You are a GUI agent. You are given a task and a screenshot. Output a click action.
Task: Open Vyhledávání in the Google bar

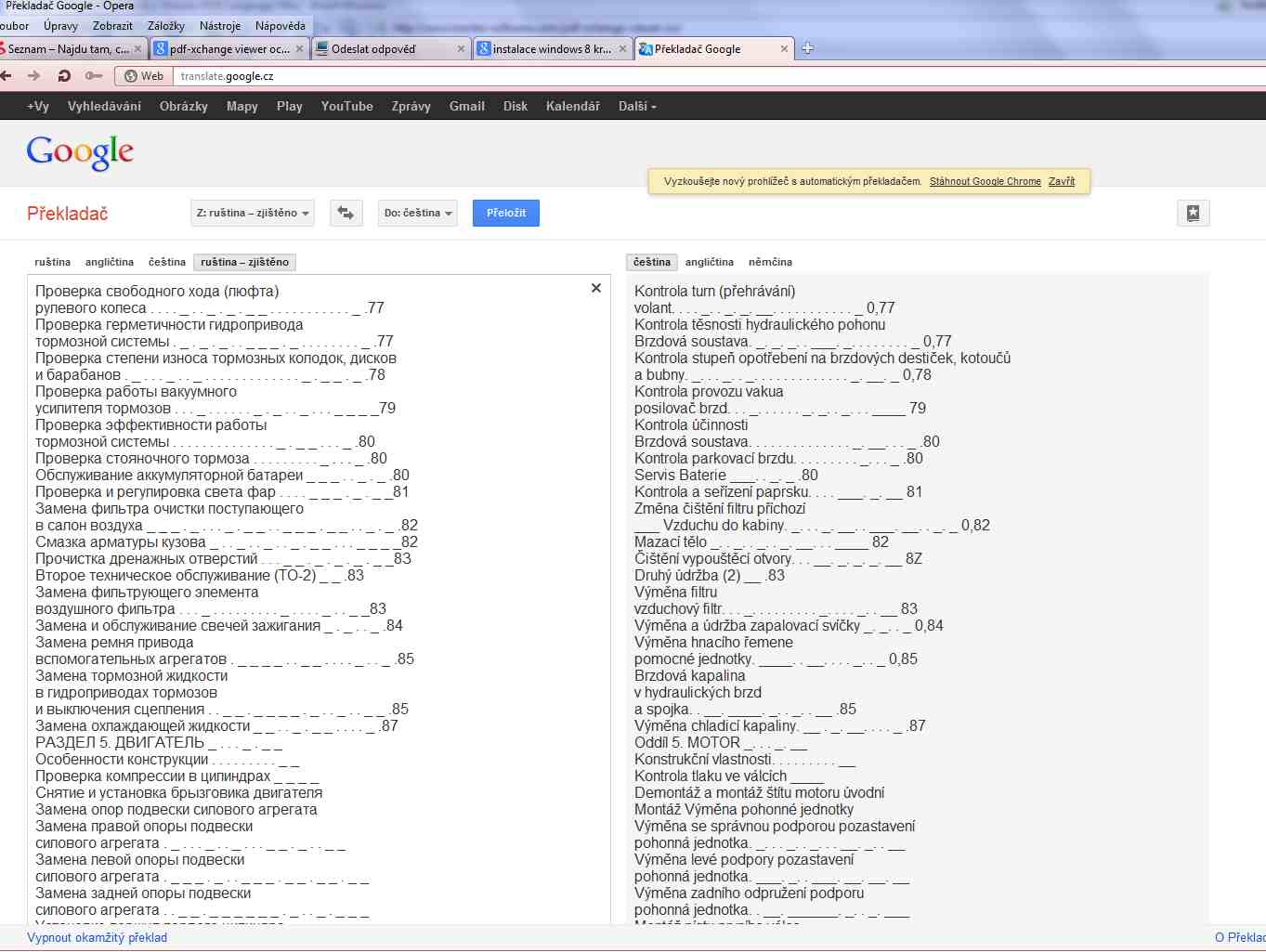104,106
